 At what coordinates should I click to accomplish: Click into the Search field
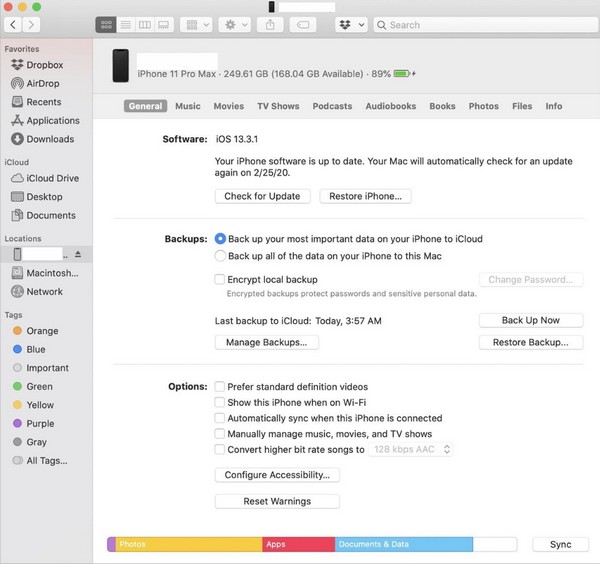(486, 25)
